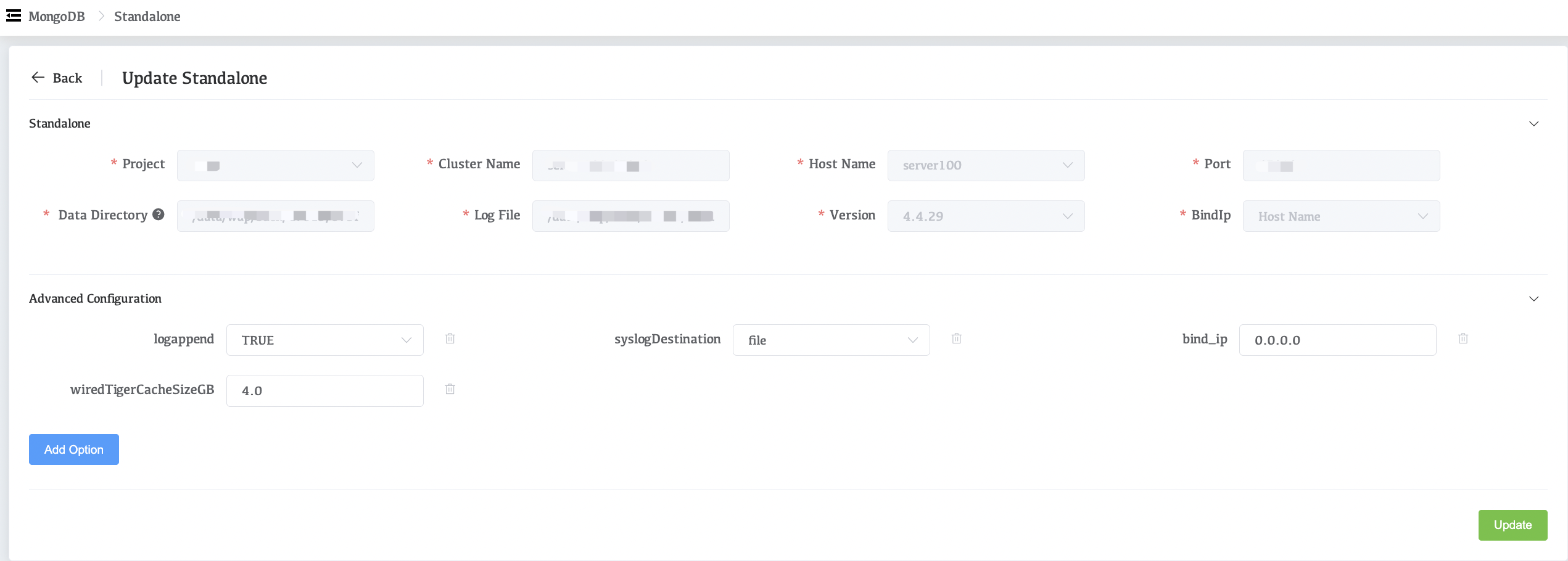This screenshot has height=561, width=1568.
Task: Collapse the Advanced Configuration section chevron
Action: pos(1533,299)
